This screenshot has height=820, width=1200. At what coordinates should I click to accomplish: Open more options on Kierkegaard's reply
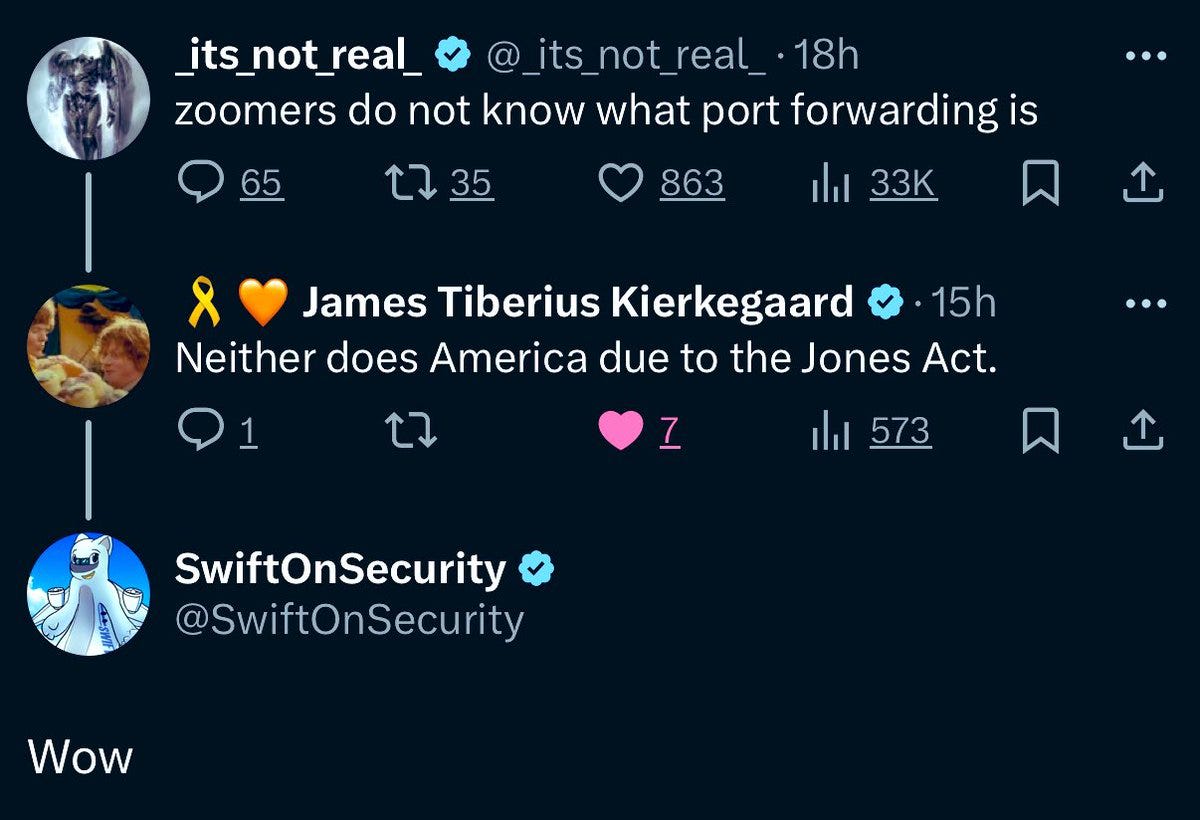[x=1145, y=303]
